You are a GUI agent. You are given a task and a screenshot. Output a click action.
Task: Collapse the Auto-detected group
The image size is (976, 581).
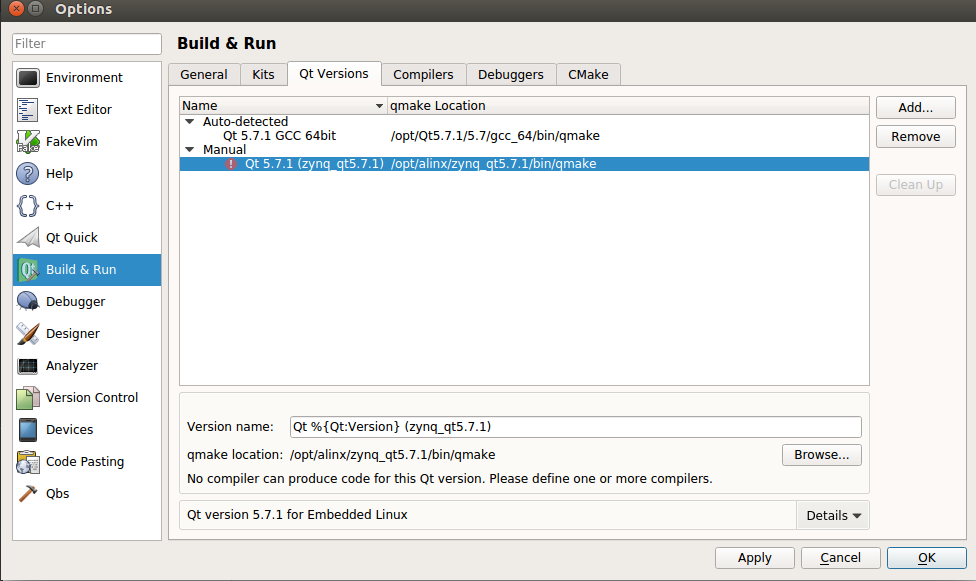[x=190, y=121]
